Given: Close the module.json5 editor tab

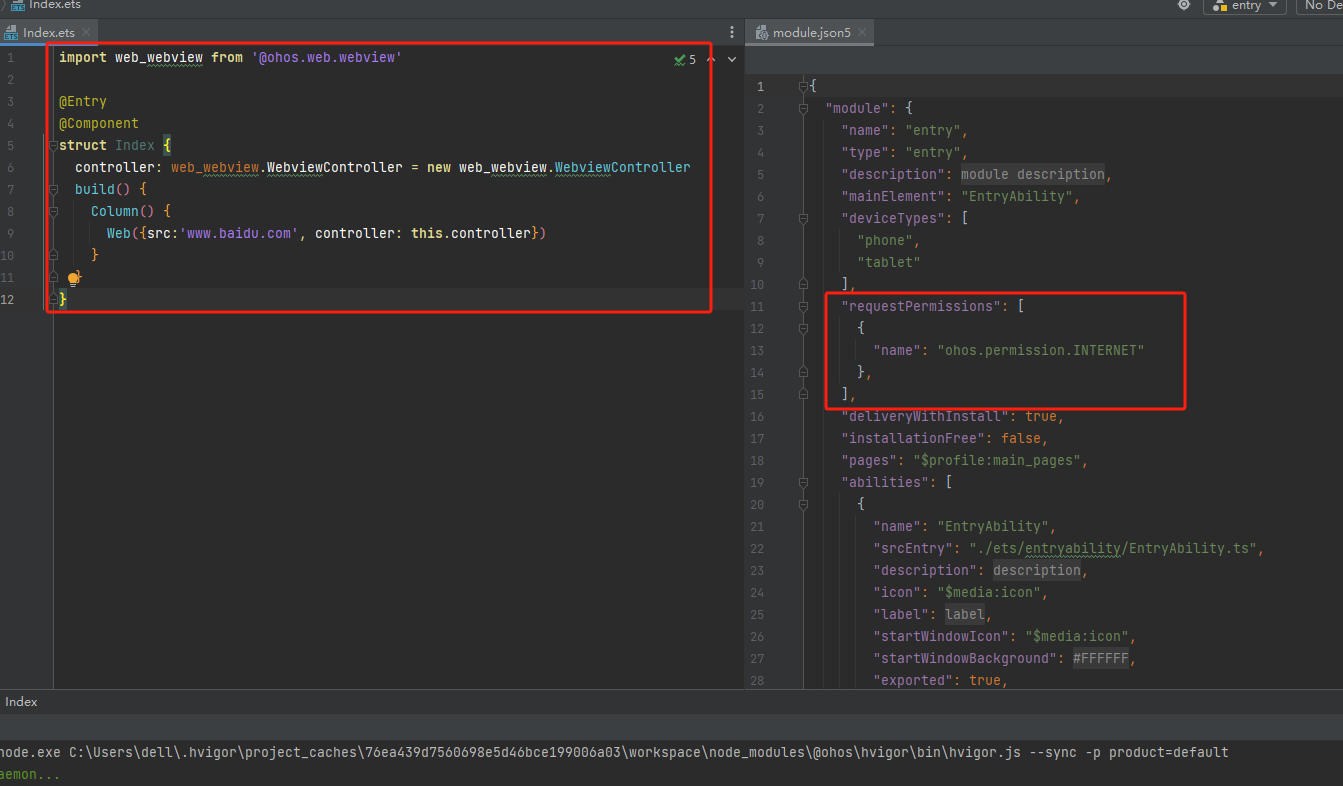Looking at the screenshot, I should click(x=863, y=33).
